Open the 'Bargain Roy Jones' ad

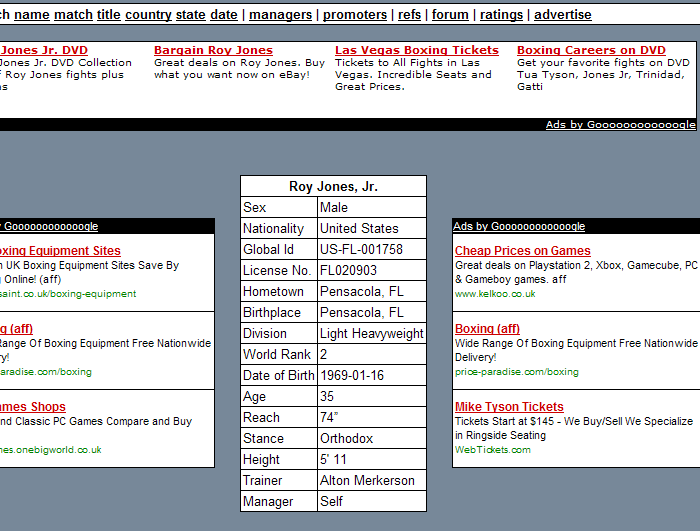213,50
